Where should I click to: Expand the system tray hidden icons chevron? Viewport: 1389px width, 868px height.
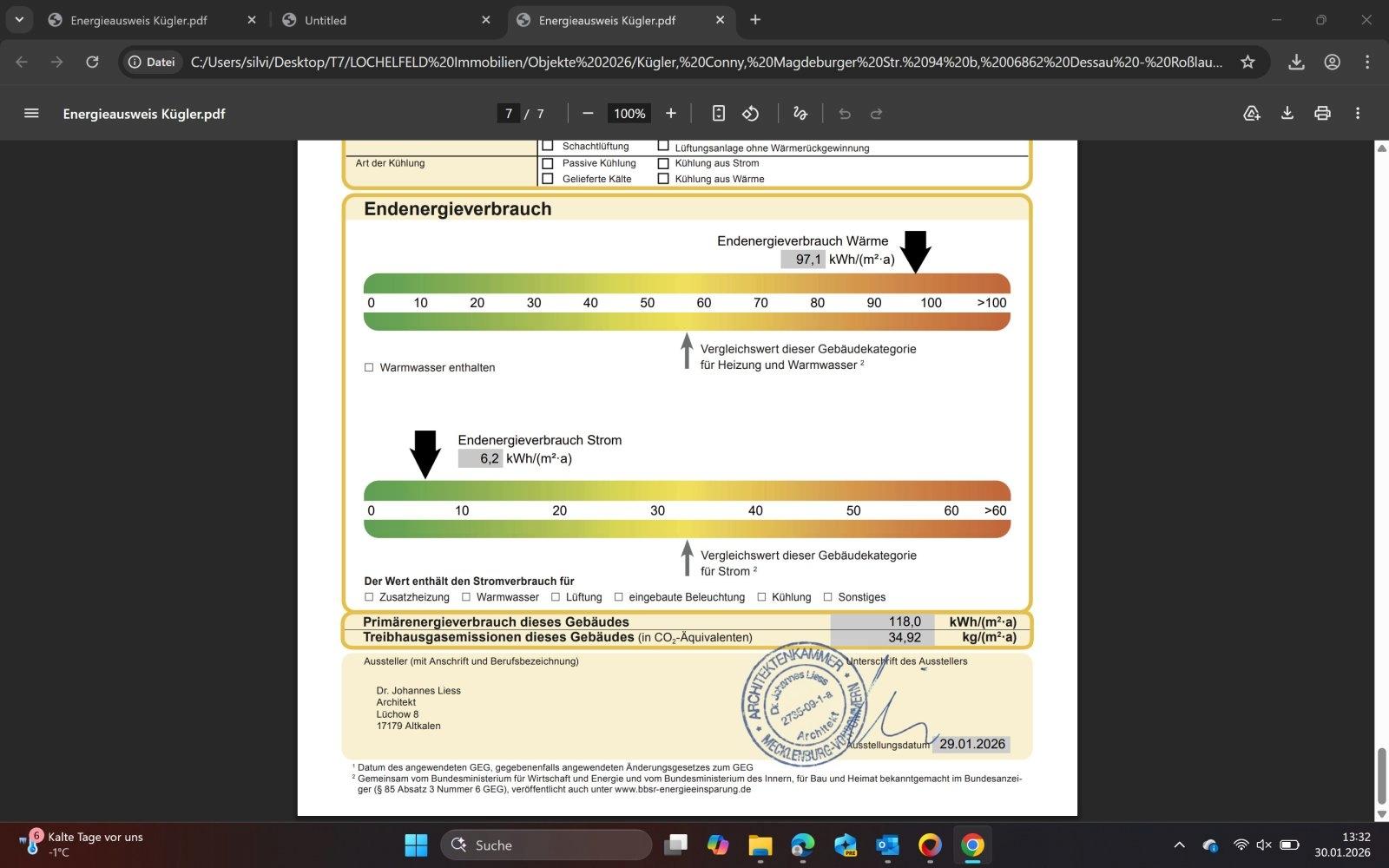tap(1179, 845)
